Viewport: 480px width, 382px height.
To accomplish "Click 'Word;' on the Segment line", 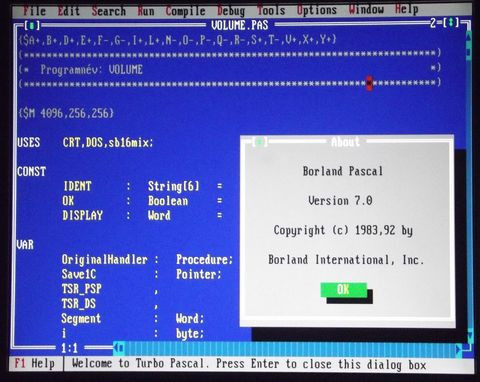I will pos(190,319).
